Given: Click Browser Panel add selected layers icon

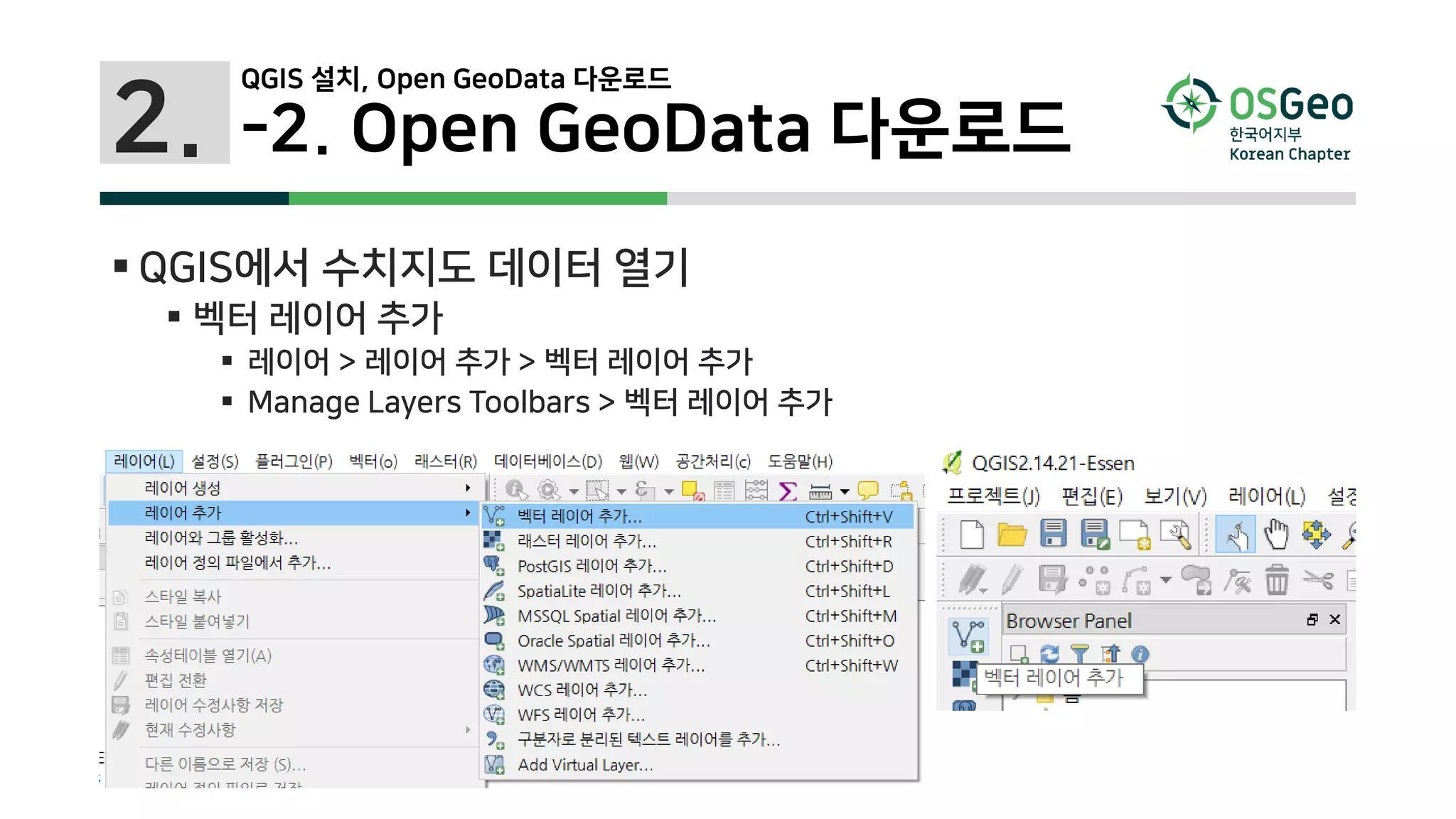Looking at the screenshot, I should (1019, 653).
